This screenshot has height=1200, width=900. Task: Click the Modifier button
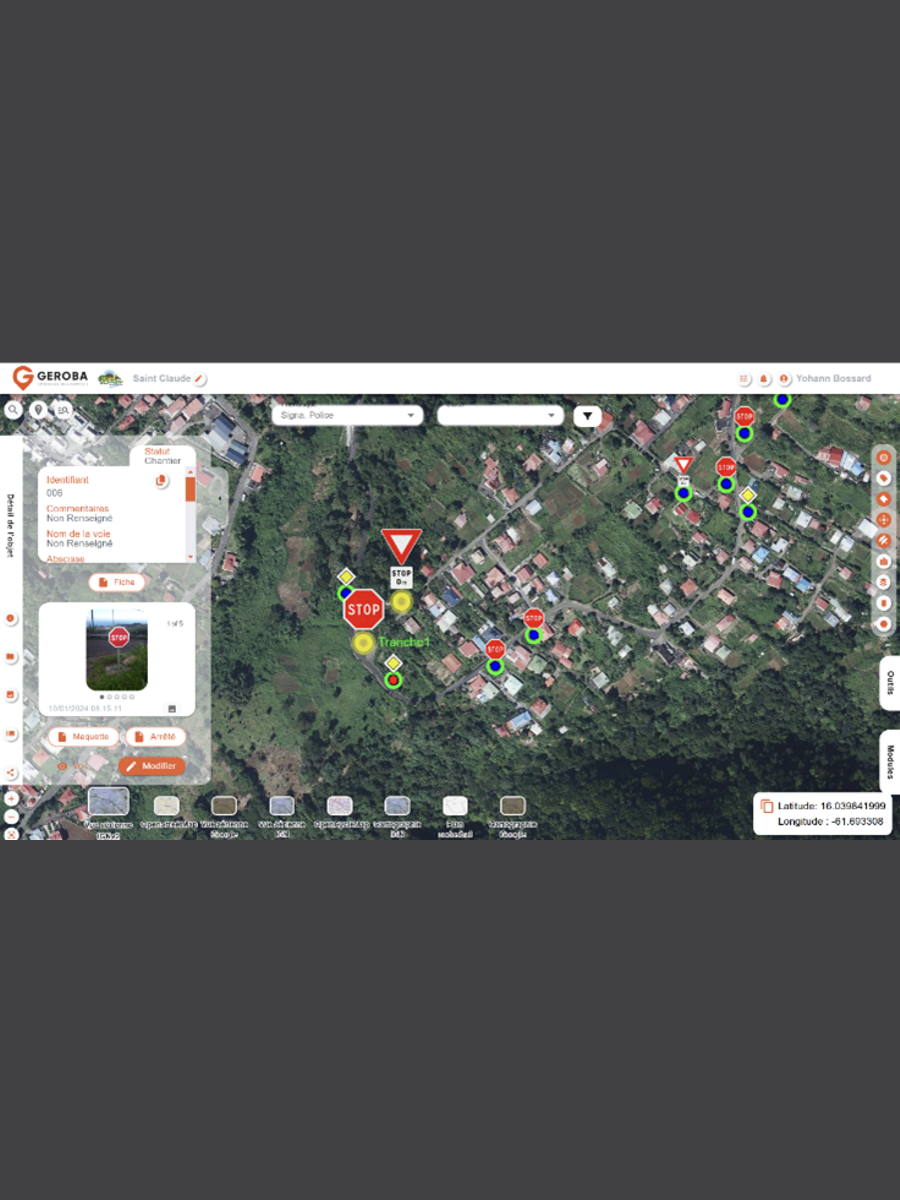coord(152,766)
